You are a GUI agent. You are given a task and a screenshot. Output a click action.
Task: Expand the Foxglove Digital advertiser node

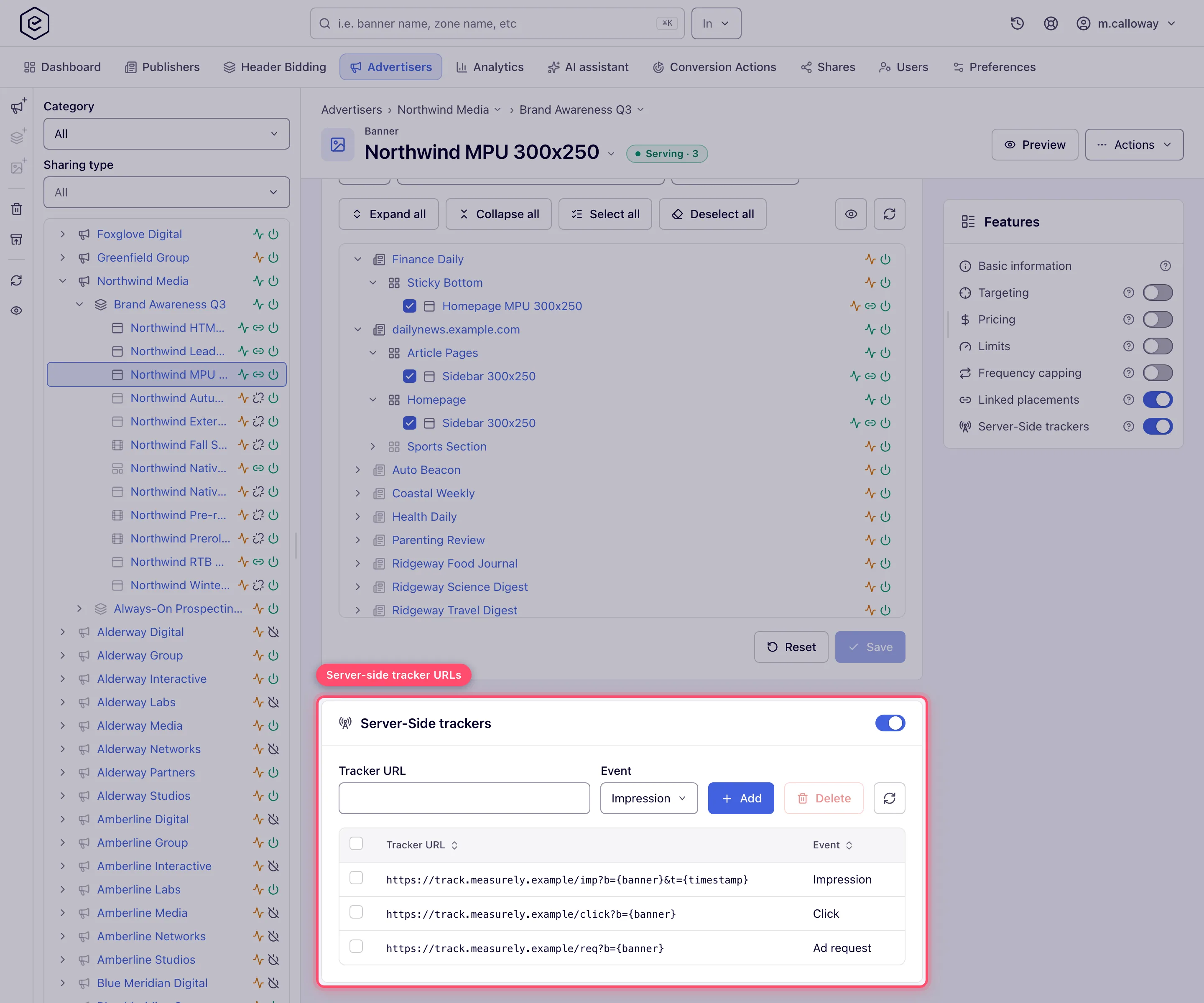point(63,234)
